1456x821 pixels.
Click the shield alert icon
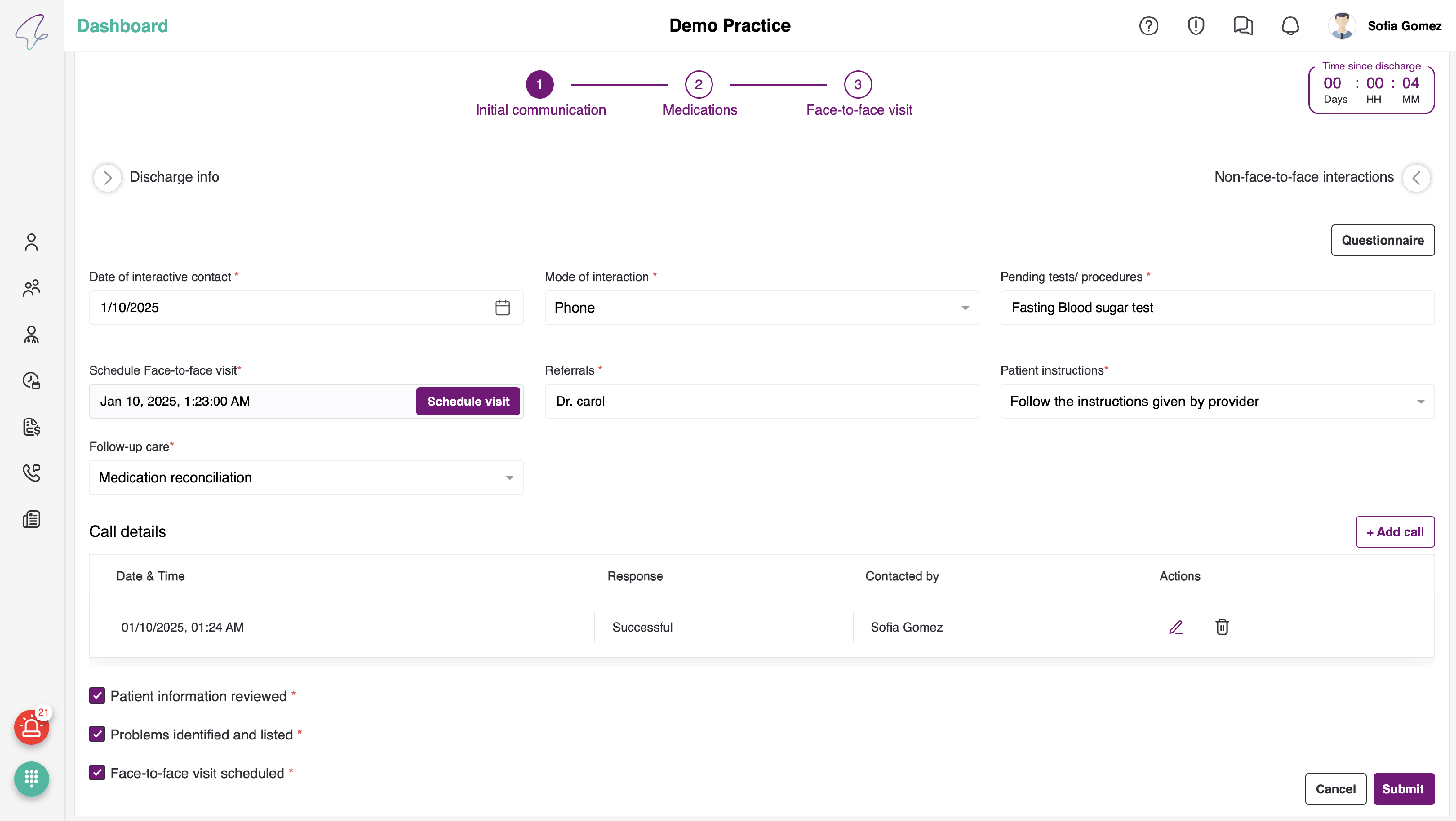(x=1195, y=26)
